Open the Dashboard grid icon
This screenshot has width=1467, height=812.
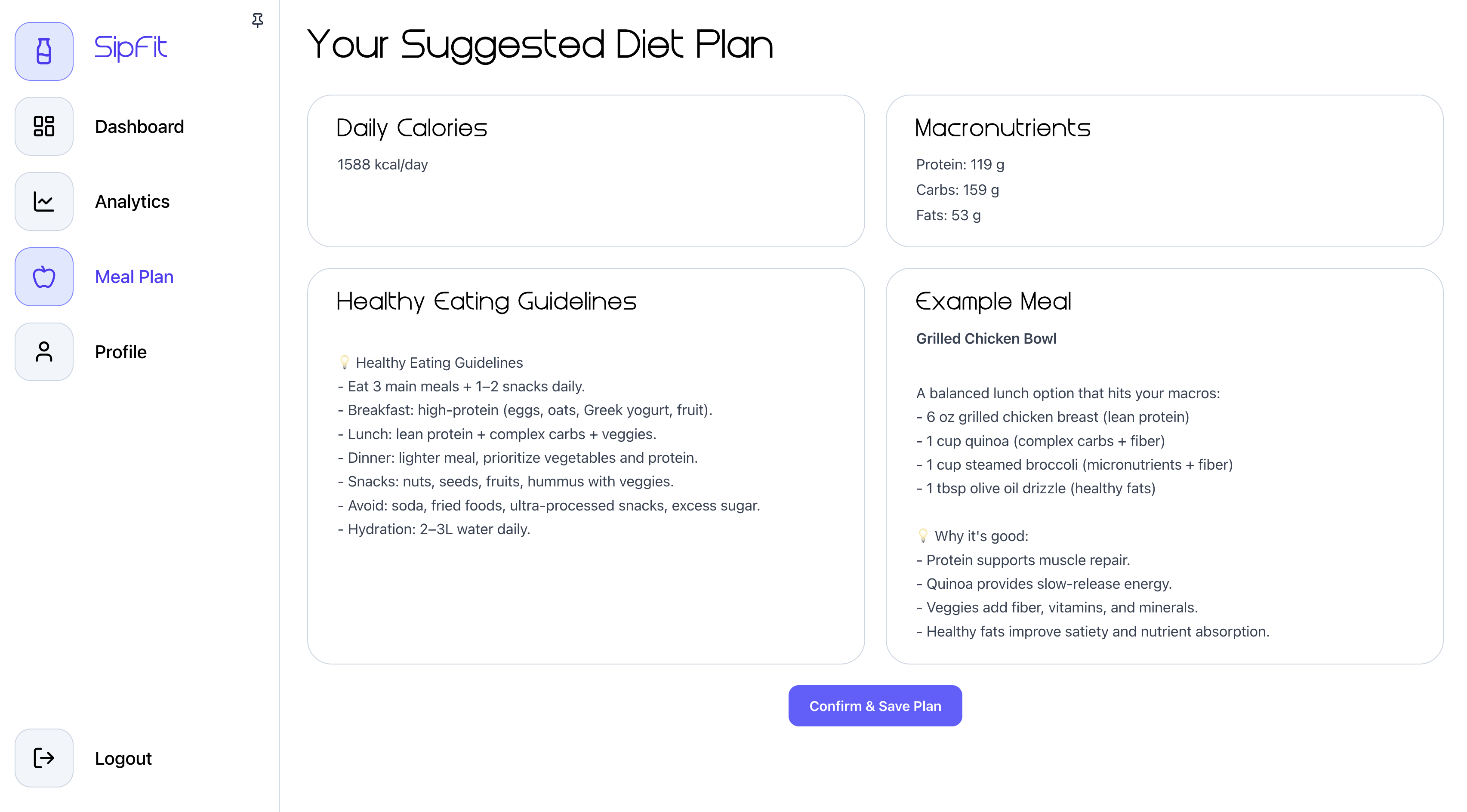click(x=44, y=126)
